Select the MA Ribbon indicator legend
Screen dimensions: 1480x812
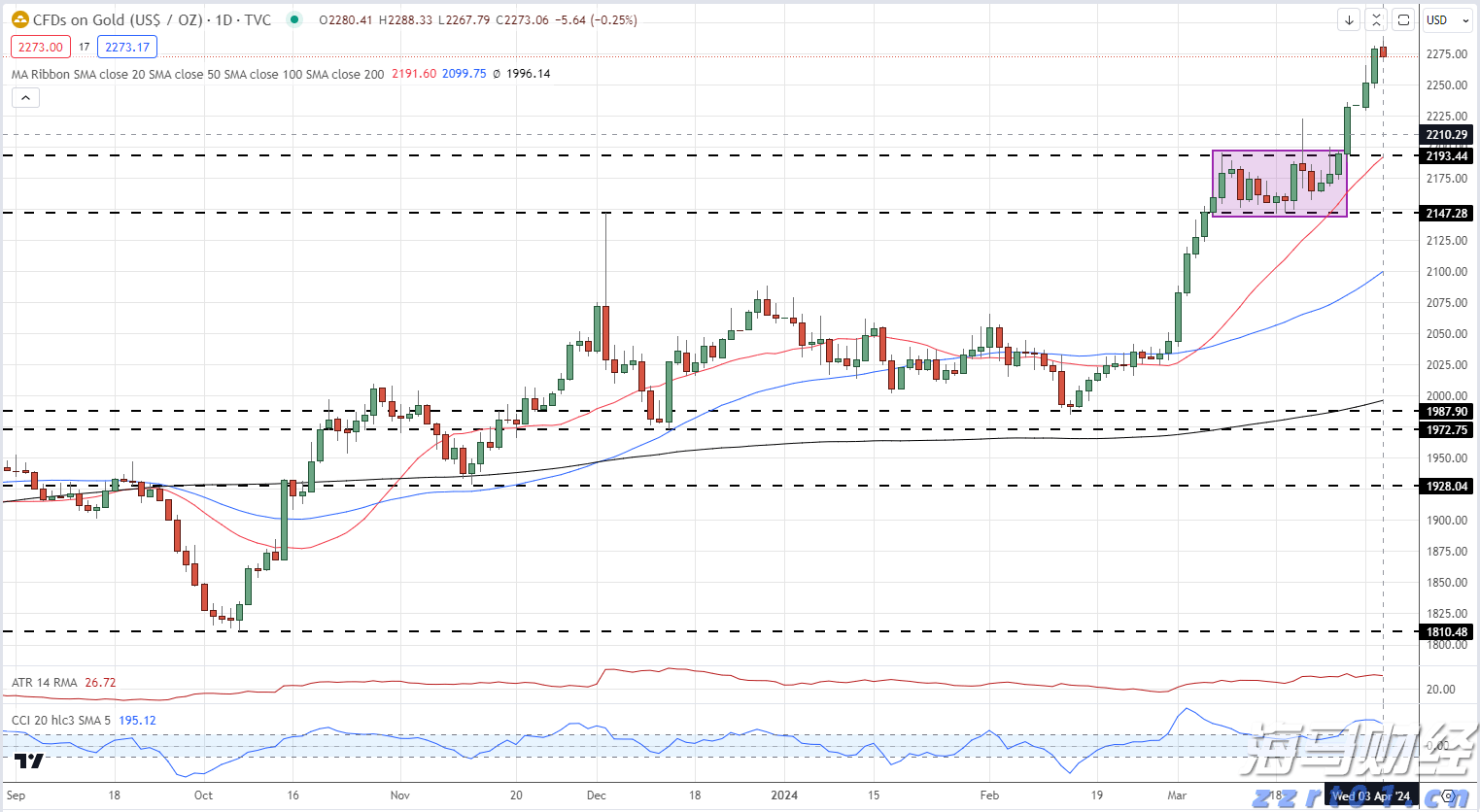pos(198,74)
